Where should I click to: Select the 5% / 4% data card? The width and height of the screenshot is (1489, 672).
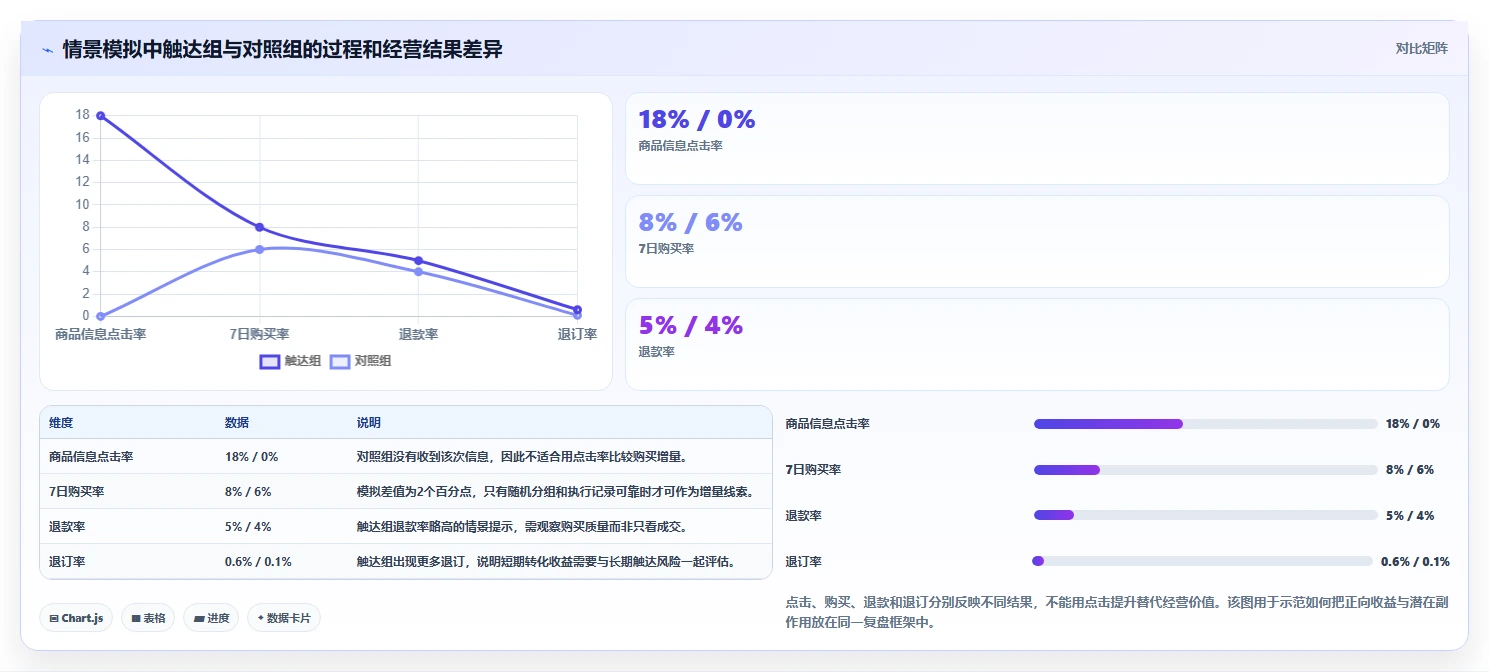point(1037,344)
